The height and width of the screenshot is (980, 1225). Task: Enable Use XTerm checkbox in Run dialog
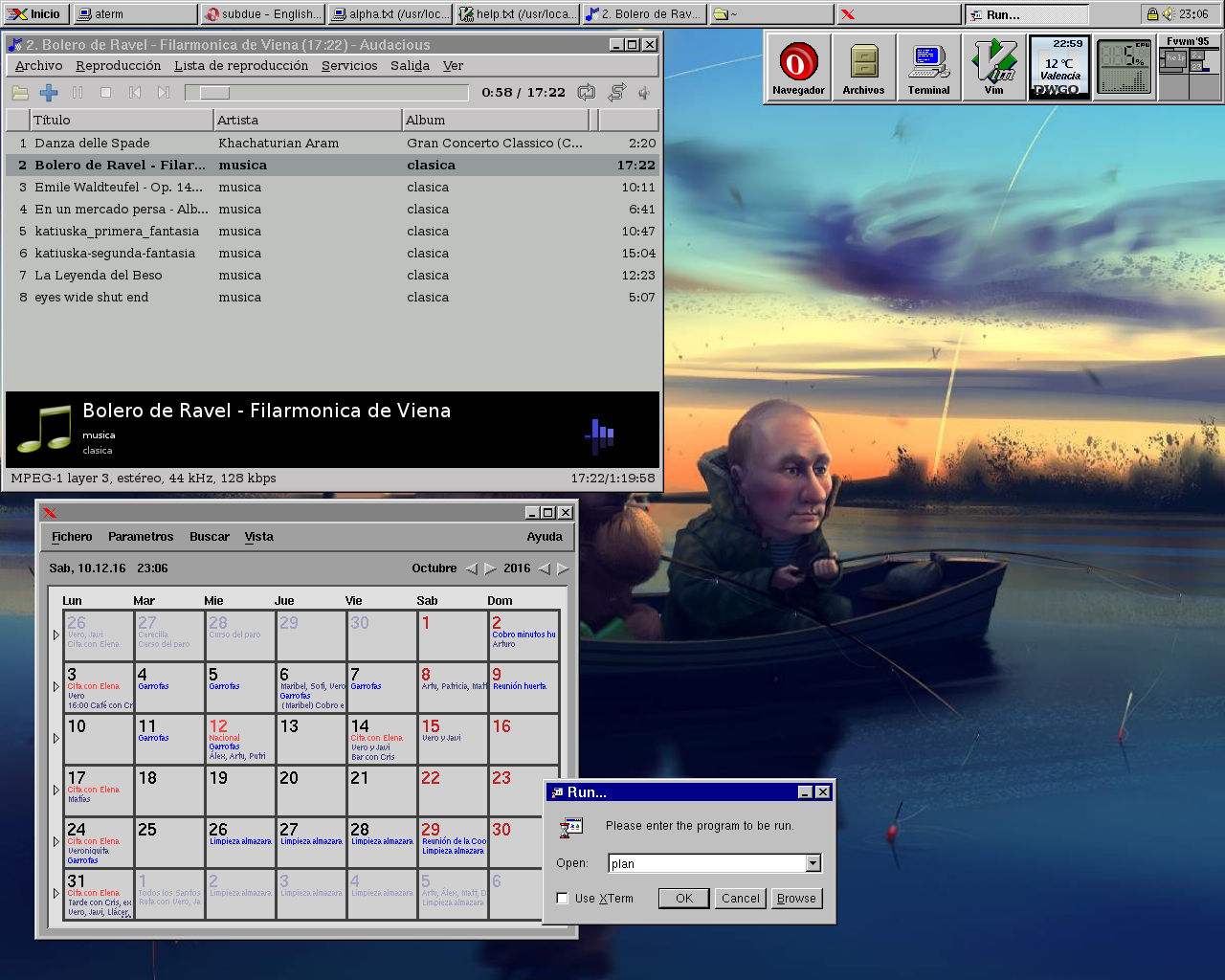point(563,899)
